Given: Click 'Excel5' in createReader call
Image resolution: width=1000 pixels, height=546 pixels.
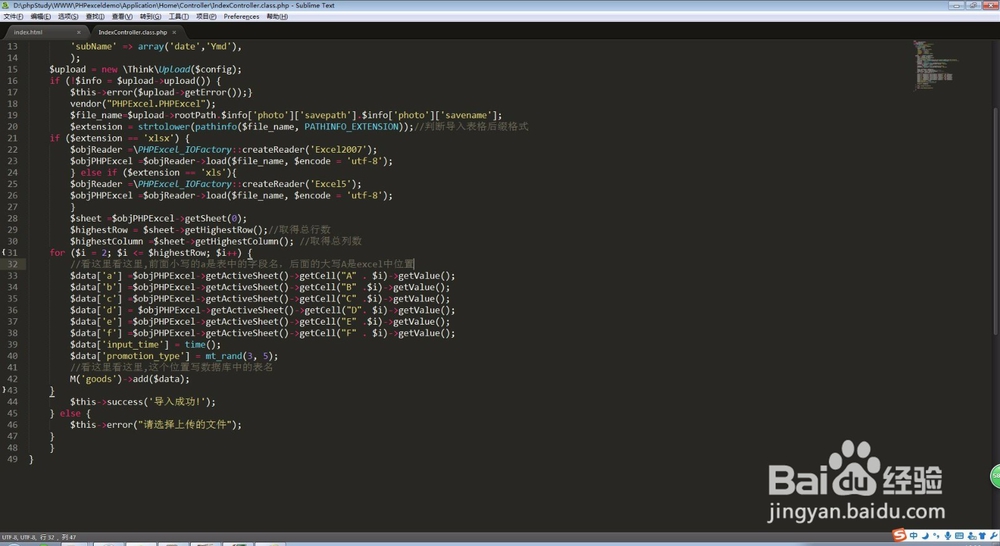Looking at the screenshot, I should [x=330, y=184].
